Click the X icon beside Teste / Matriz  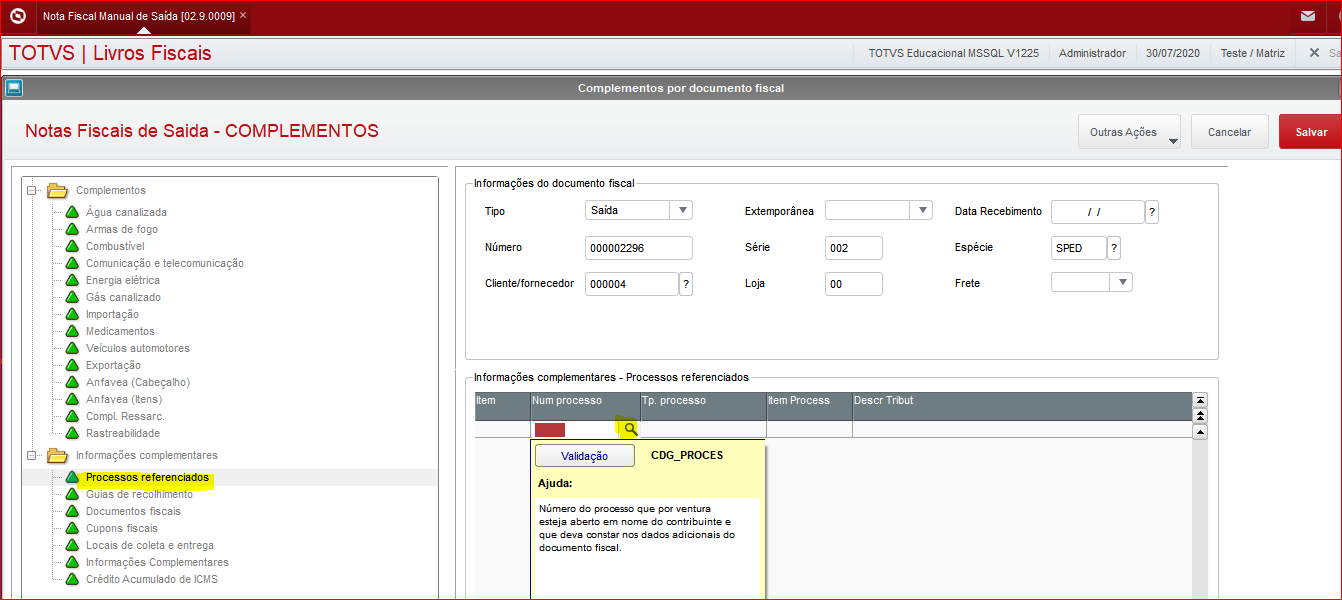(x=1314, y=53)
